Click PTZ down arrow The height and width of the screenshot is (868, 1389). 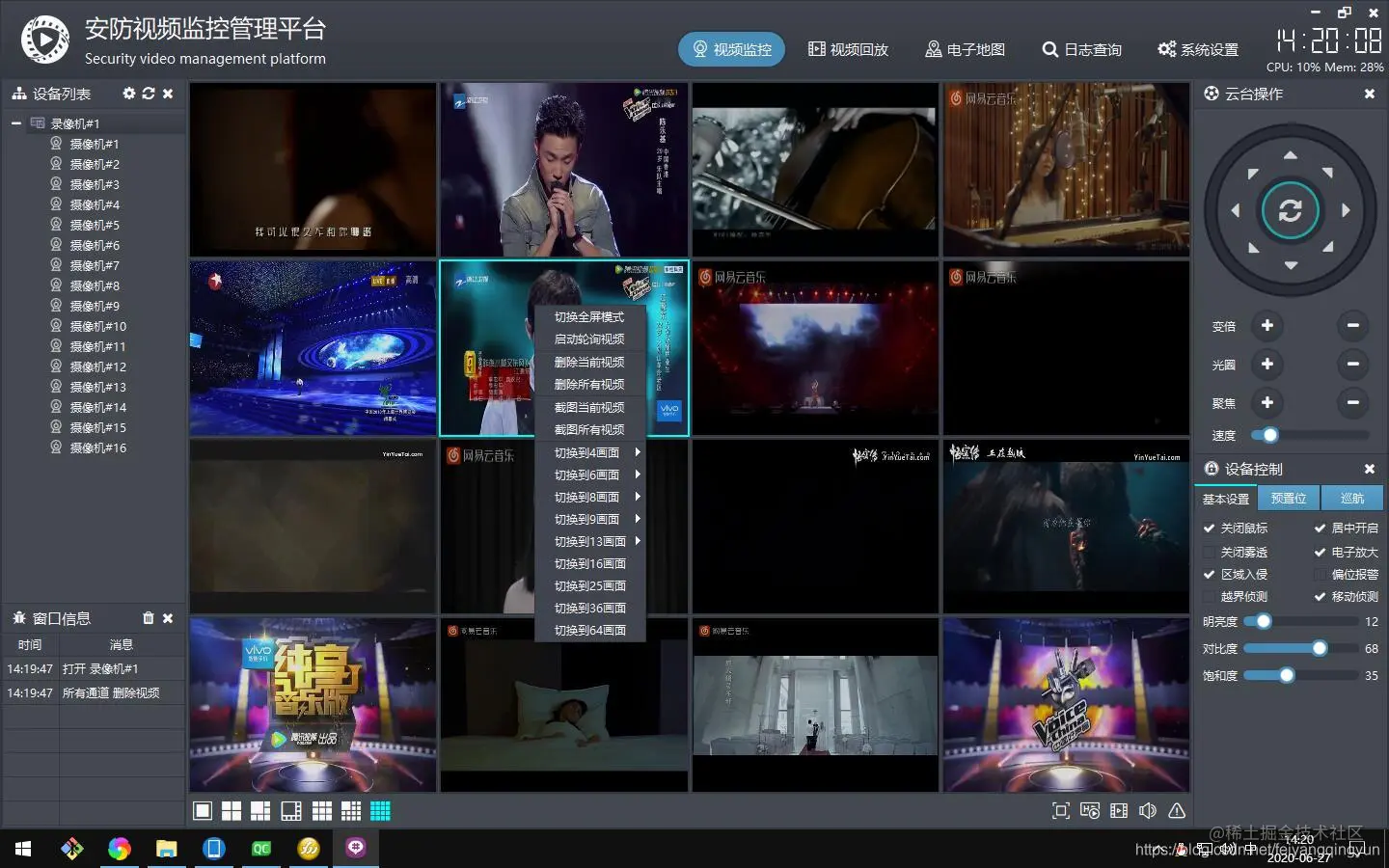(x=1291, y=265)
